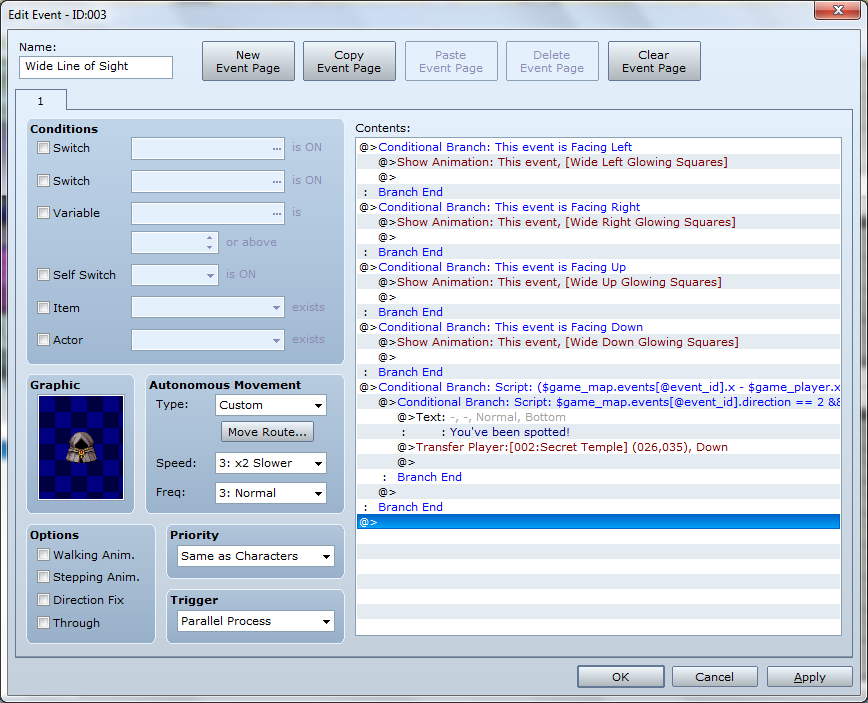
Task: Click the variable value spinner arrows
Action: click(x=209, y=242)
